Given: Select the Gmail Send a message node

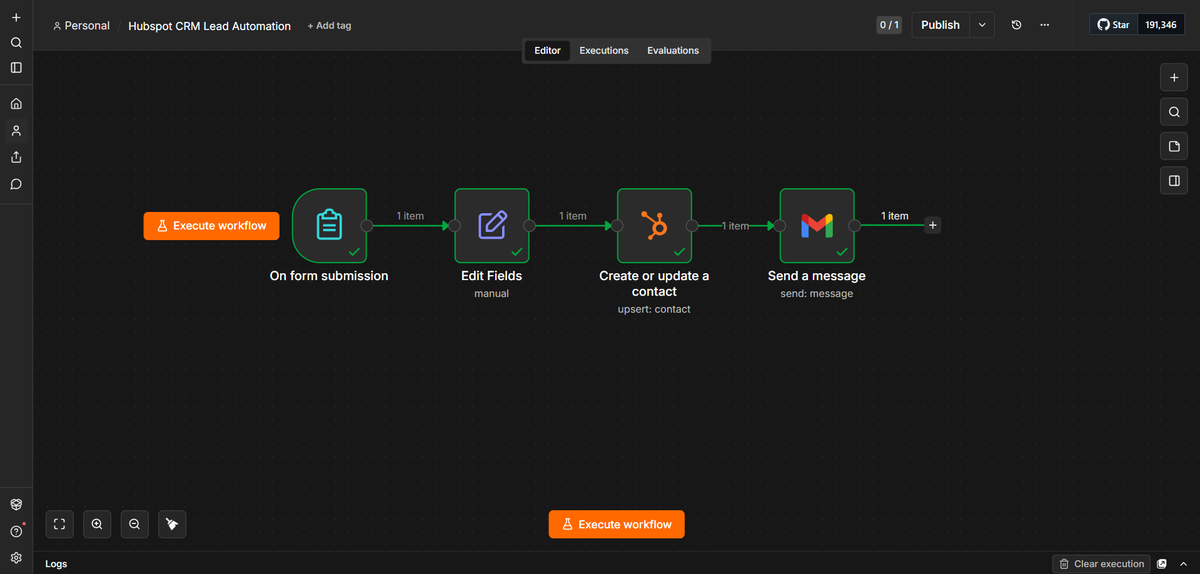Looking at the screenshot, I should [x=817, y=225].
